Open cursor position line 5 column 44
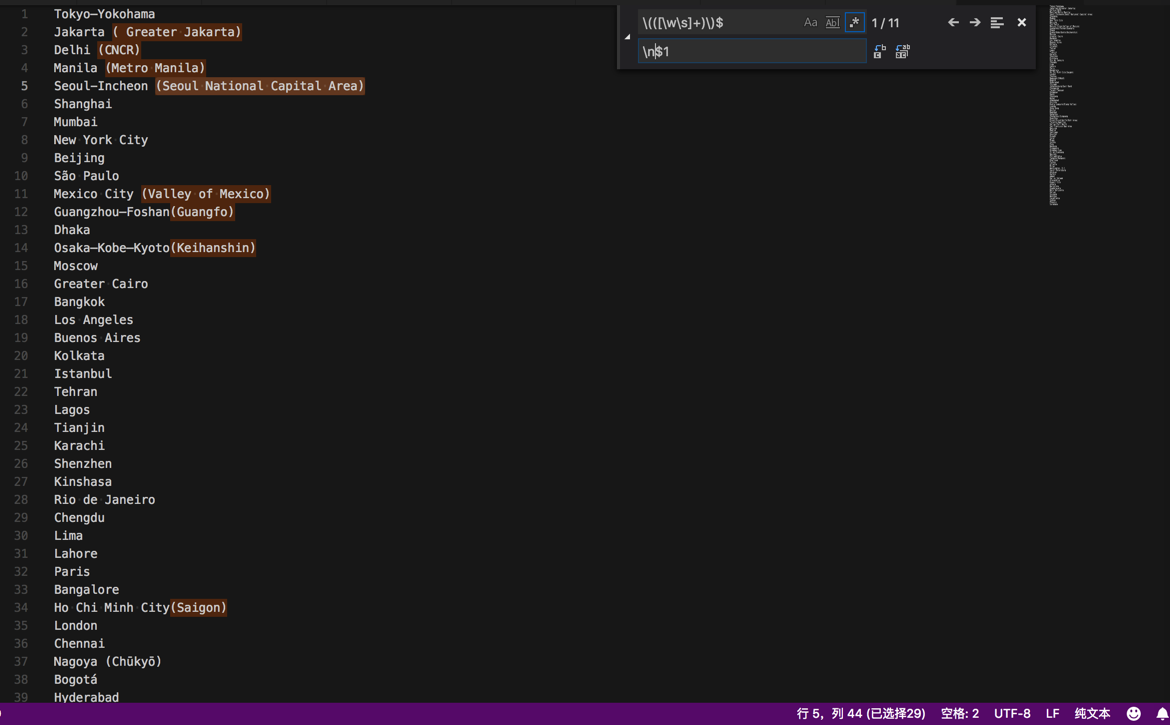The width and height of the screenshot is (1170, 725). (x=860, y=714)
